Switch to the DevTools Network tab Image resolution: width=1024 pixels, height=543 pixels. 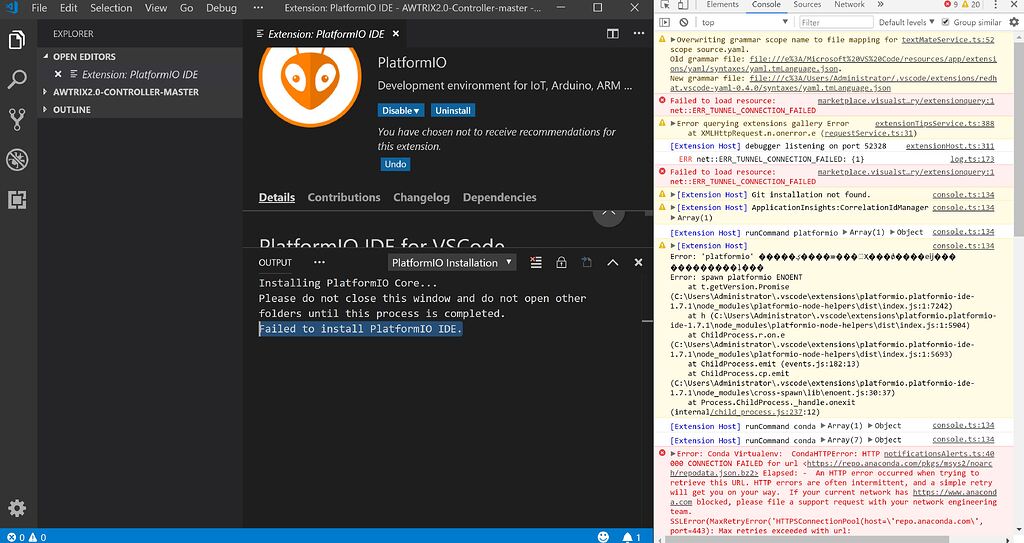tap(849, 5)
